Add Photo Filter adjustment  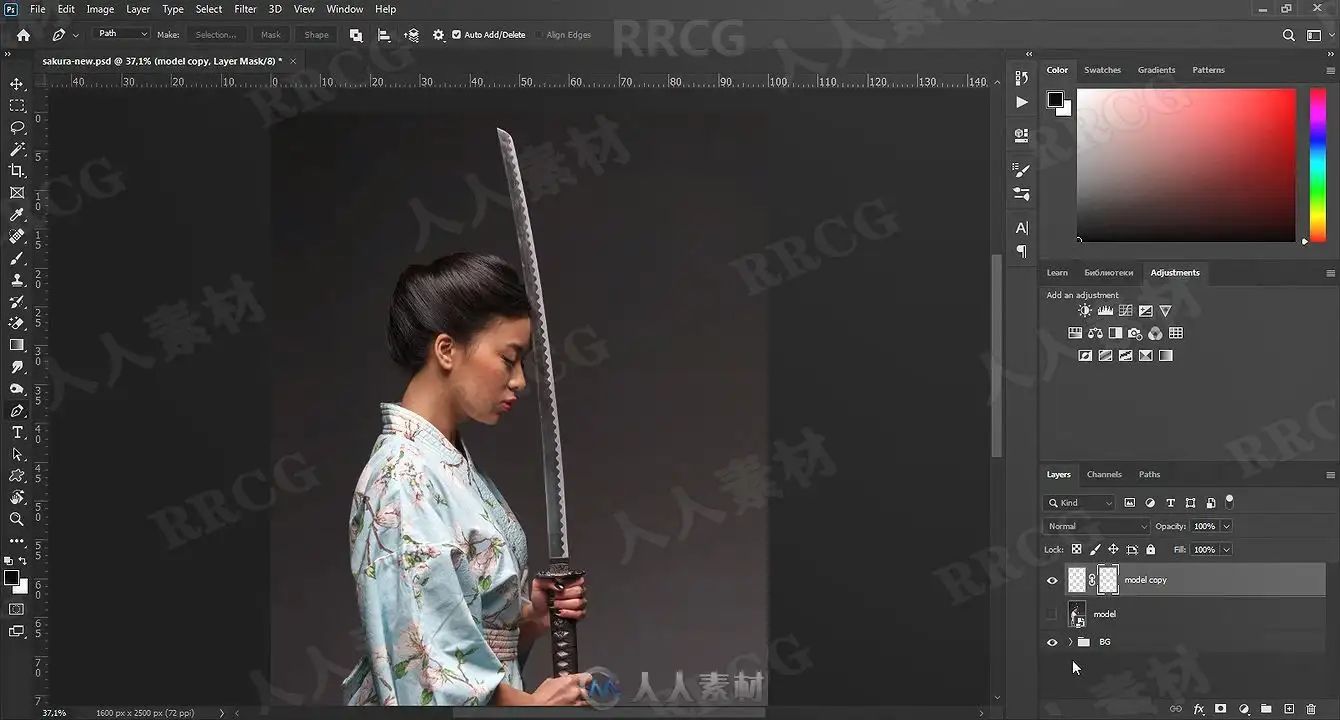coord(1135,333)
